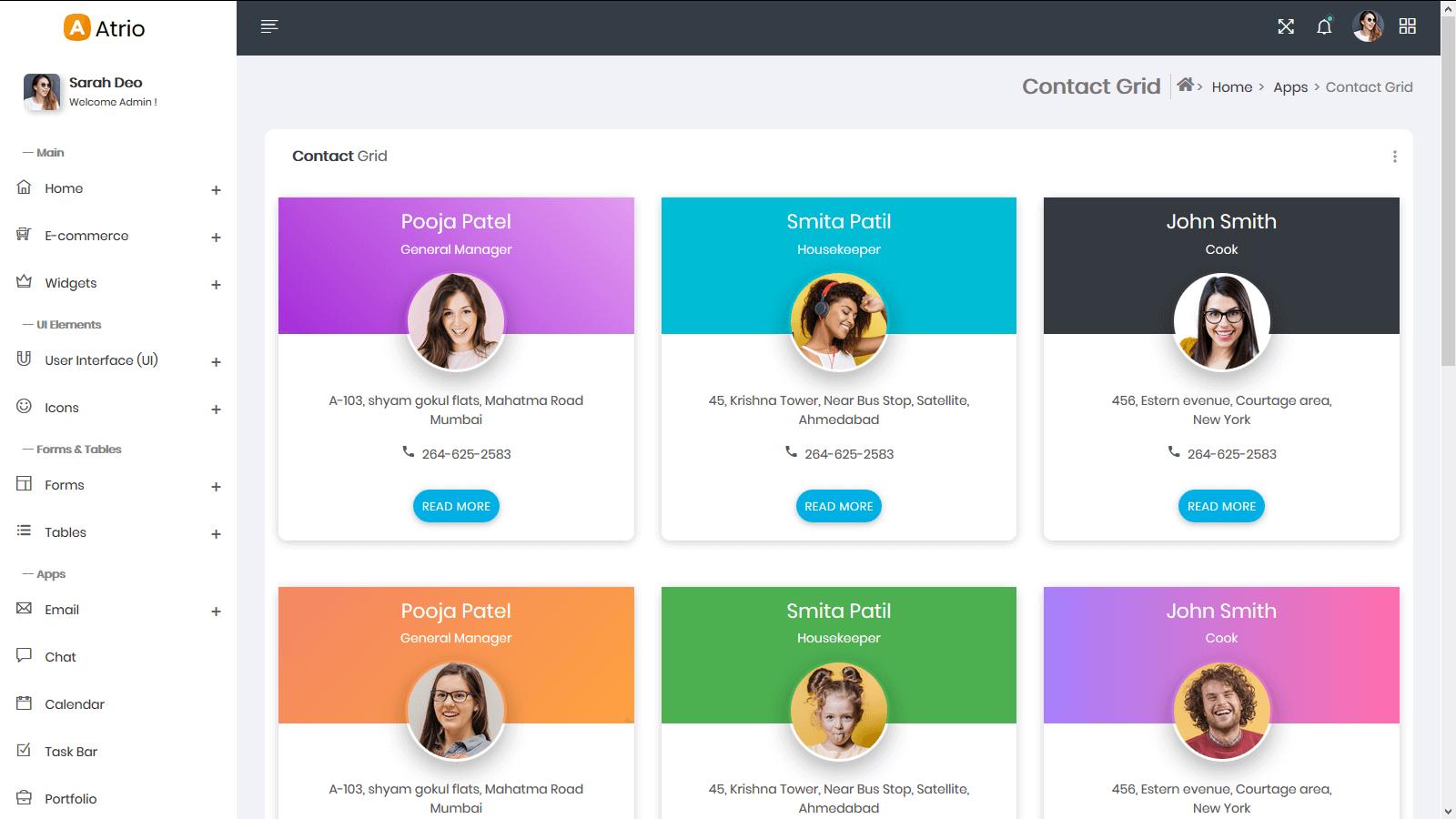Select Portfolio menu item
1456x819 pixels.
pyautogui.click(x=71, y=799)
